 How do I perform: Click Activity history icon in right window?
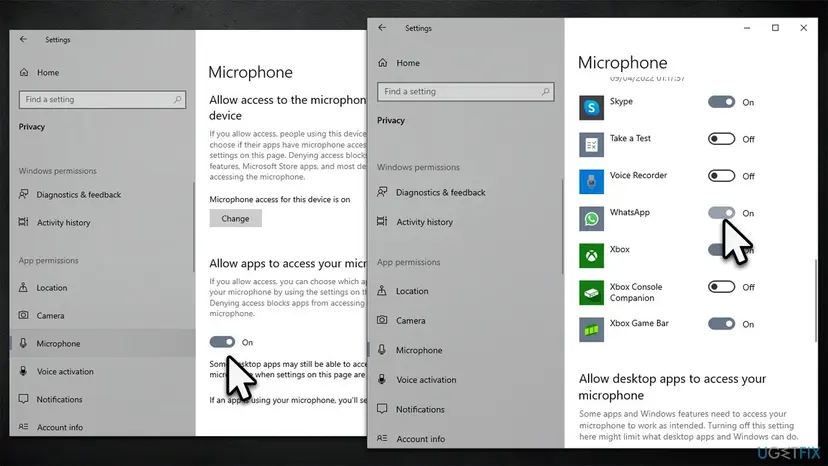point(382,222)
